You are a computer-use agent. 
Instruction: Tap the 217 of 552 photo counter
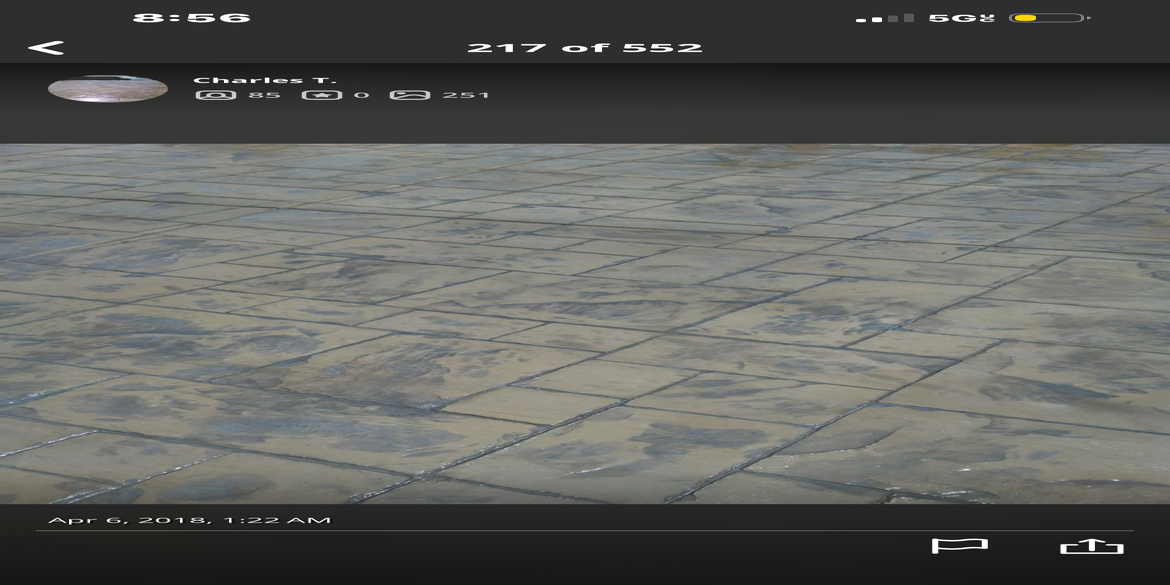pyautogui.click(x=585, y=48)
